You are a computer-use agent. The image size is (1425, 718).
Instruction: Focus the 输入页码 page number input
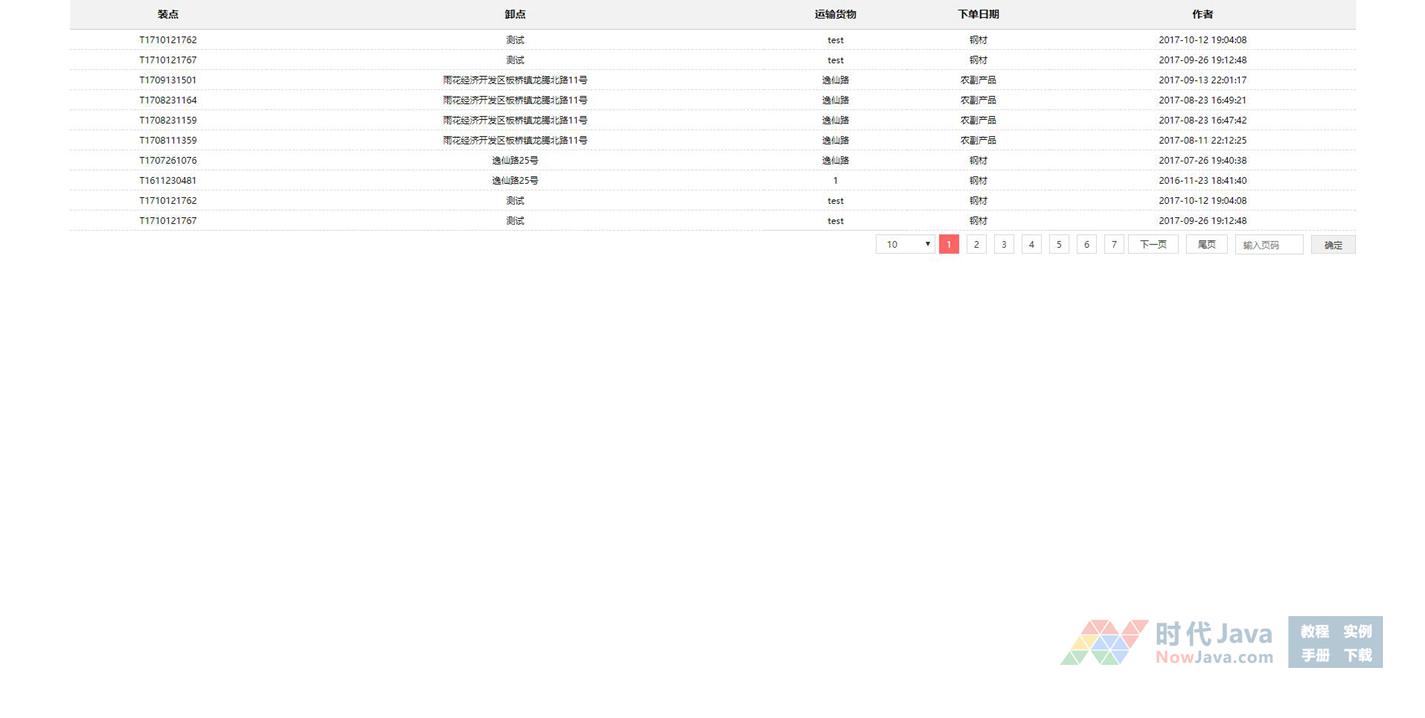point(1269,245)
